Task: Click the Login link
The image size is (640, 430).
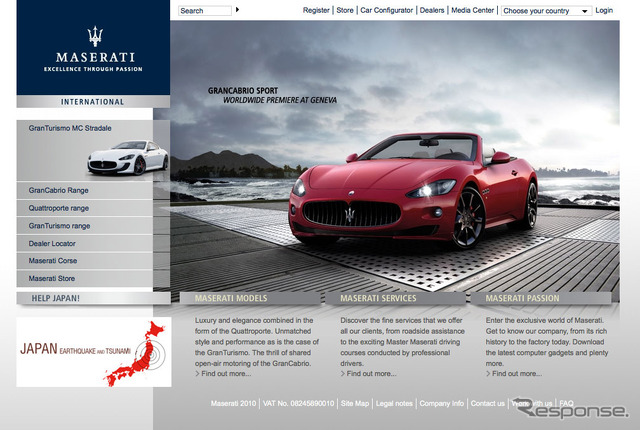Action: point(604,10)
